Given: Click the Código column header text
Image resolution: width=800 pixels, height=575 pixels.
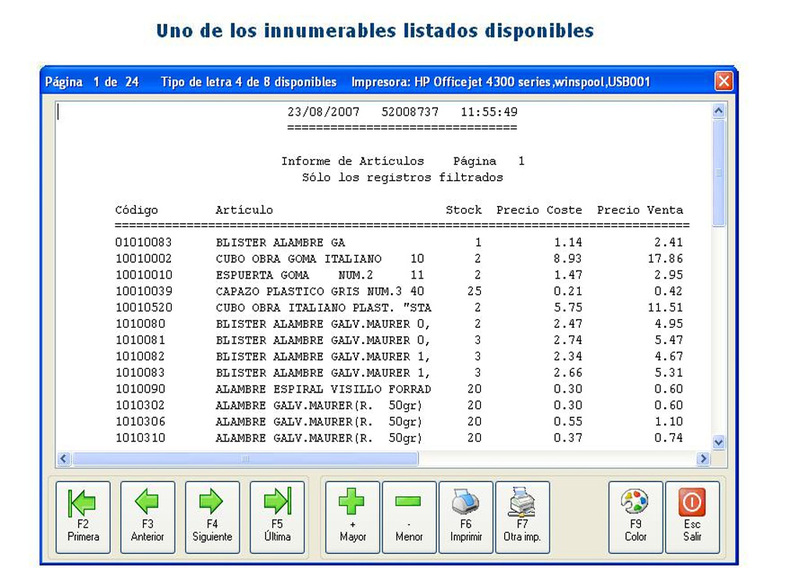Looking at the screenshot, I should (x=136, y=210).
